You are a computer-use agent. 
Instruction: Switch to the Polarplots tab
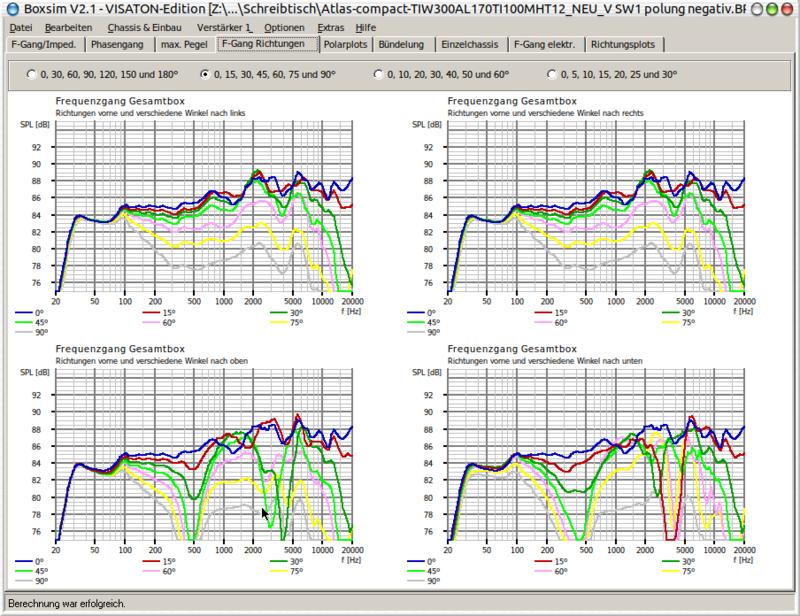pyautogui.click(x=346, y=45)
